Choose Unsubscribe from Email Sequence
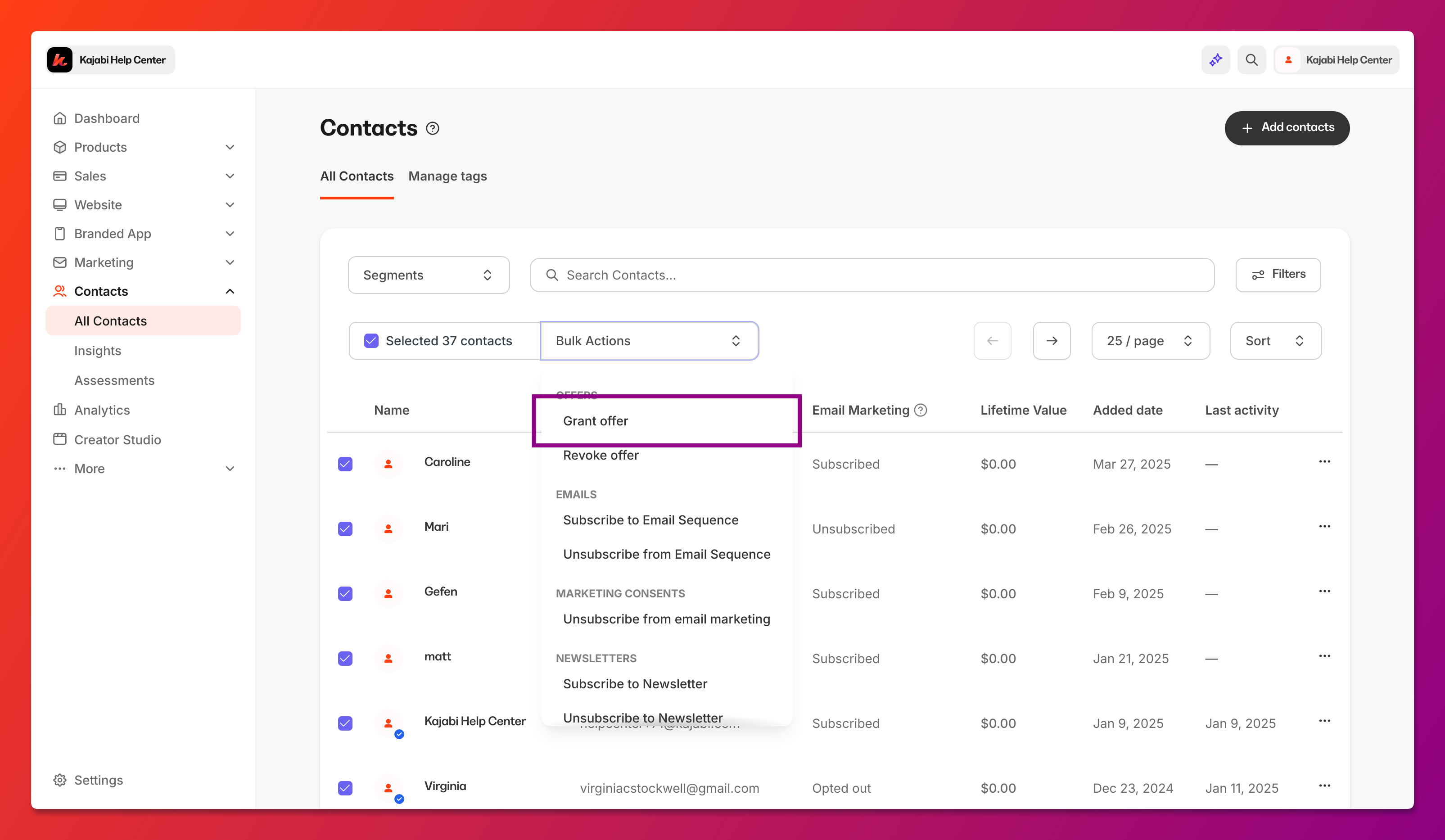Screen dimensions: 1445x840 666,555
